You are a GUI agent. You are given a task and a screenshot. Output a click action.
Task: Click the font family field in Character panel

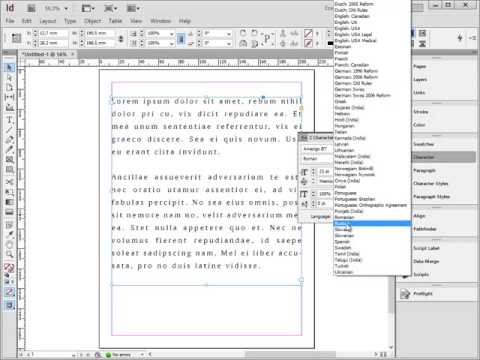pos(317,149)
